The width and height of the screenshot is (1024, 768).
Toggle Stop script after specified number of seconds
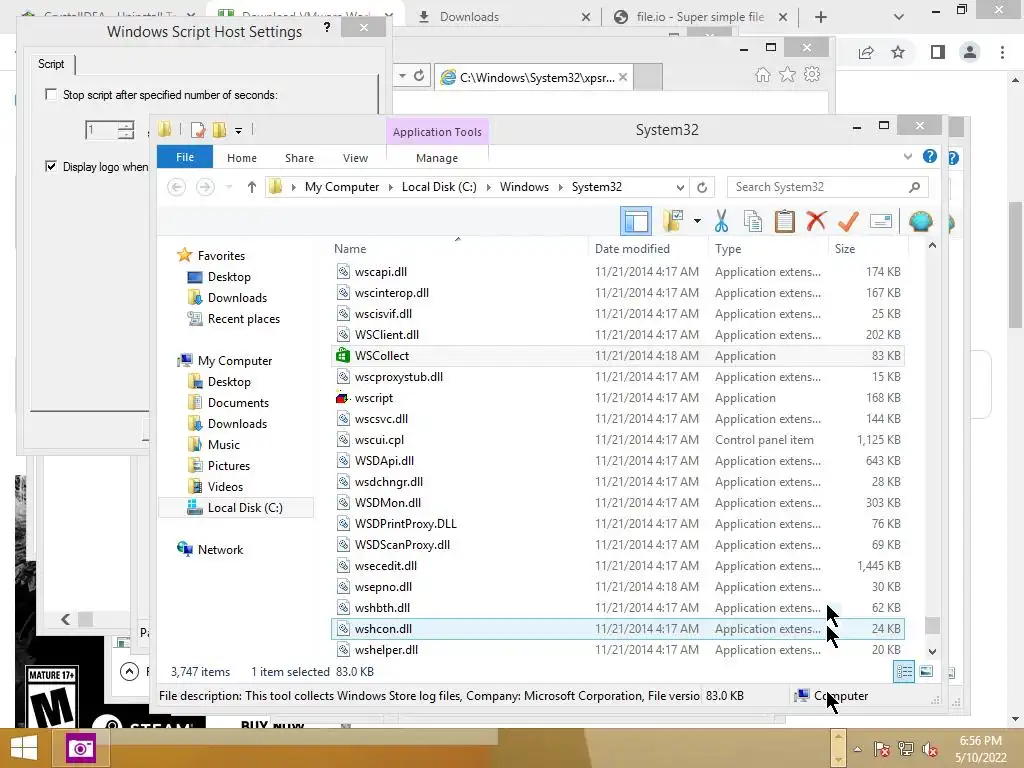(x=51, y=95)
